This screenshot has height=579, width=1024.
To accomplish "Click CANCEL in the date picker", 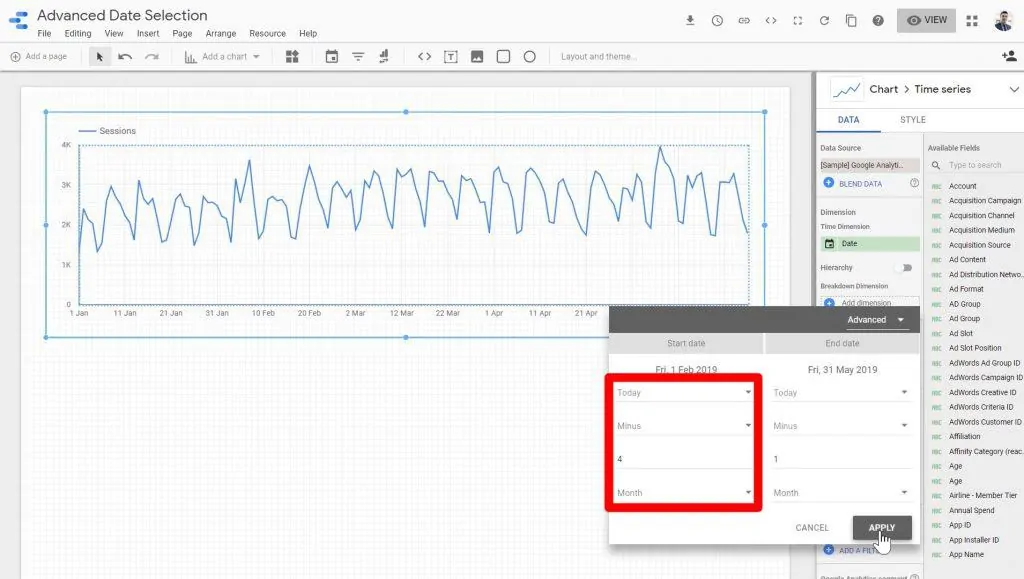I will click(812, 528).
